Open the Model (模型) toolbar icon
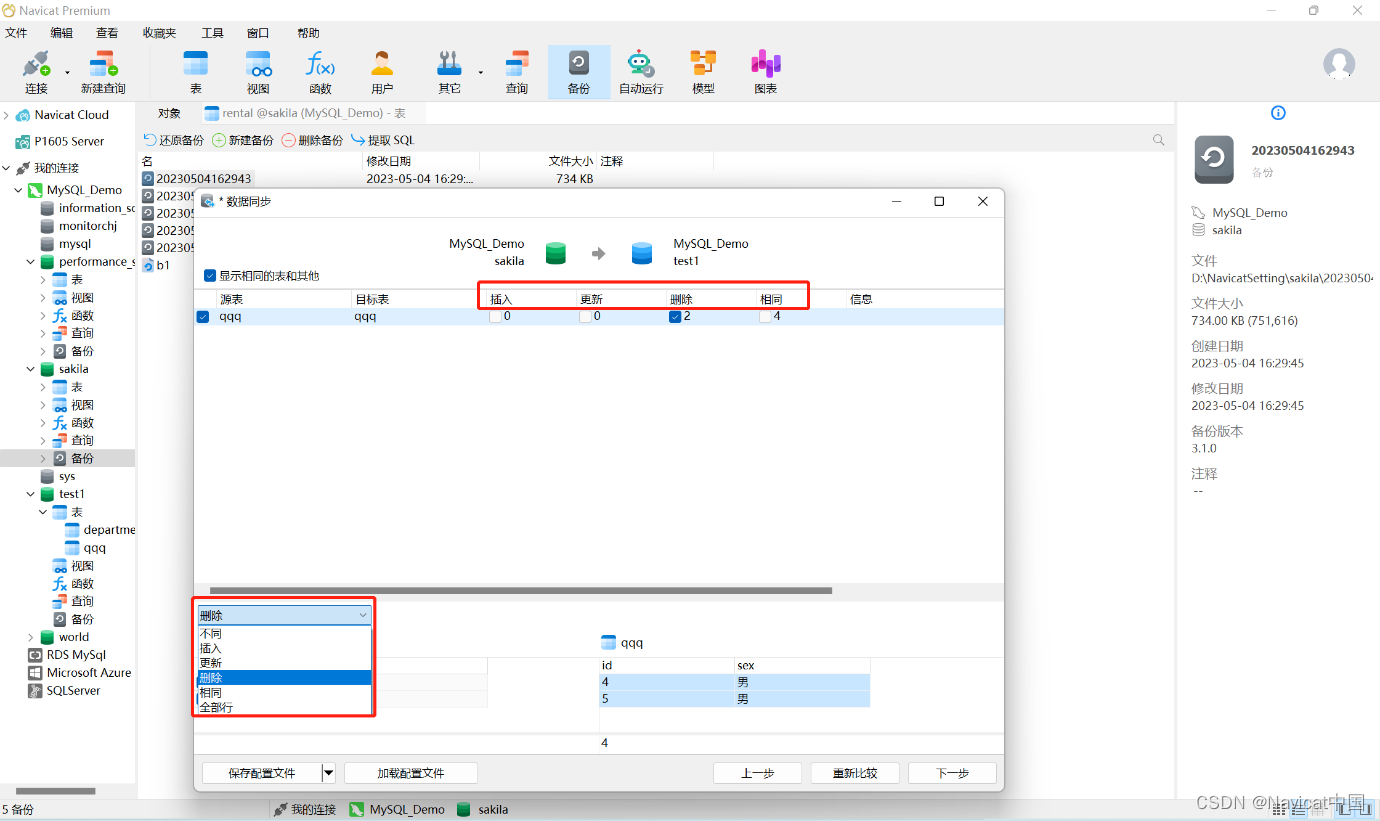Screen dimensions: 1380x821 pyautogui.click(x=703, y=73)
